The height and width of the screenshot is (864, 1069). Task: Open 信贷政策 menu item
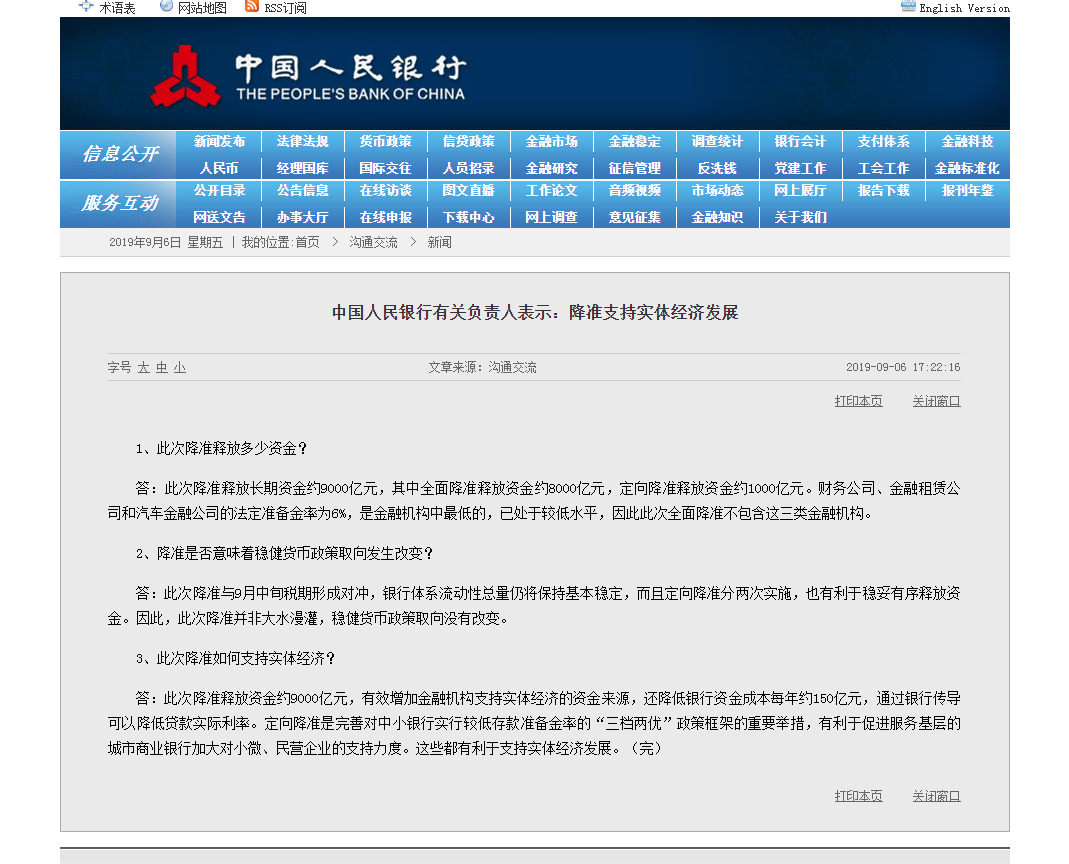coord(468,141)
